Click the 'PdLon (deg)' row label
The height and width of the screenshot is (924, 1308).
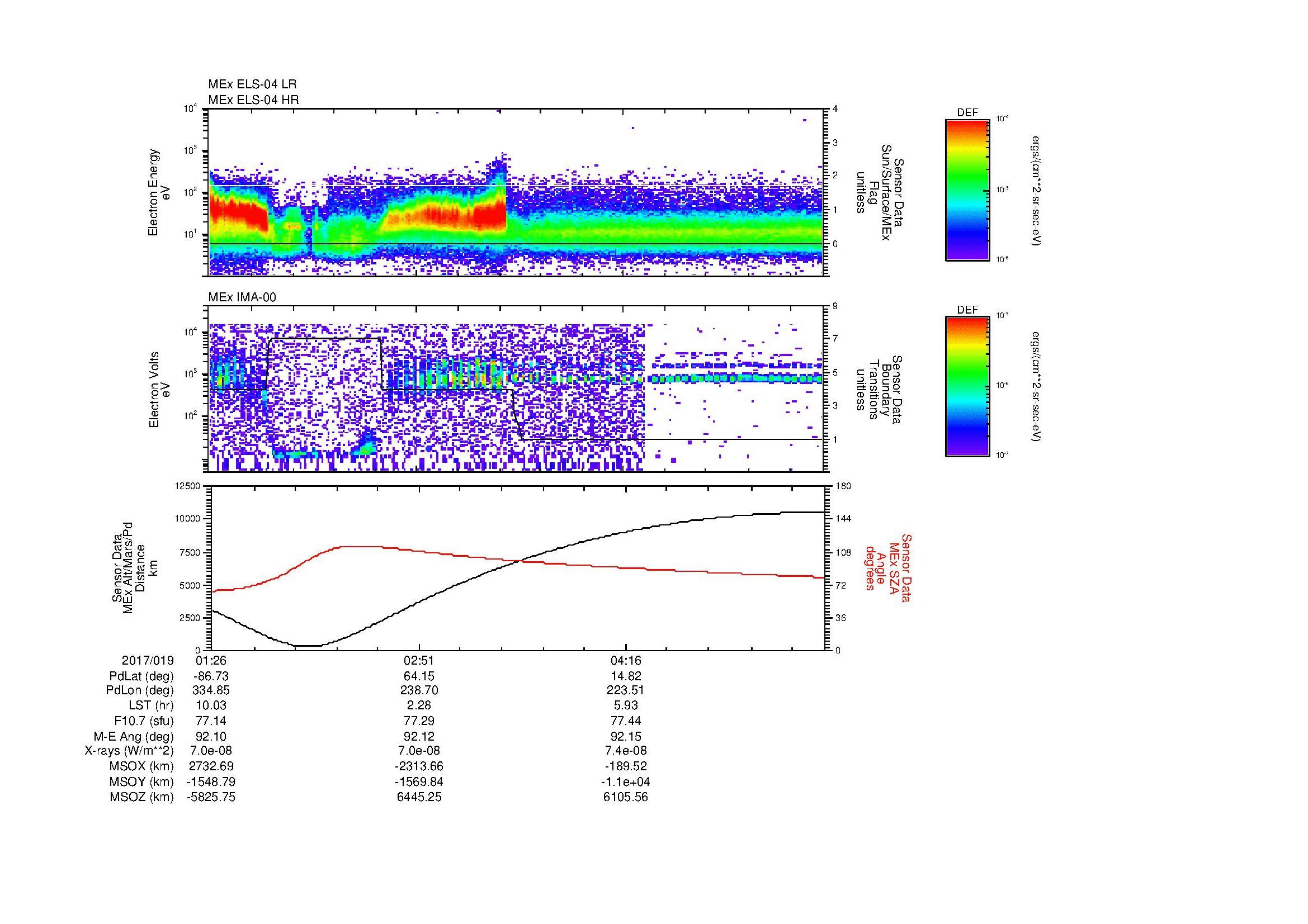140,690
